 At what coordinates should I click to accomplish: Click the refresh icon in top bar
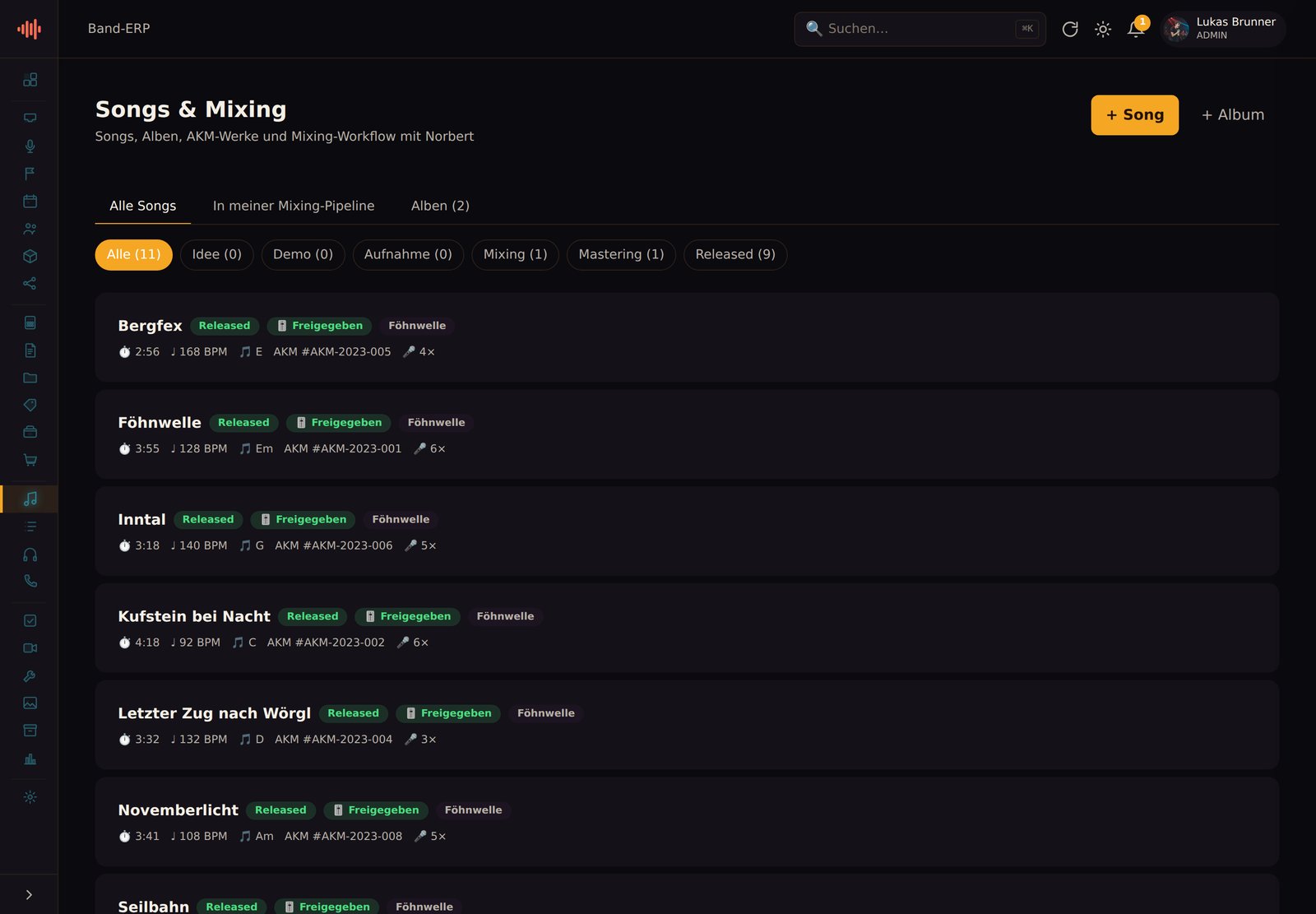click(1069, 29)
